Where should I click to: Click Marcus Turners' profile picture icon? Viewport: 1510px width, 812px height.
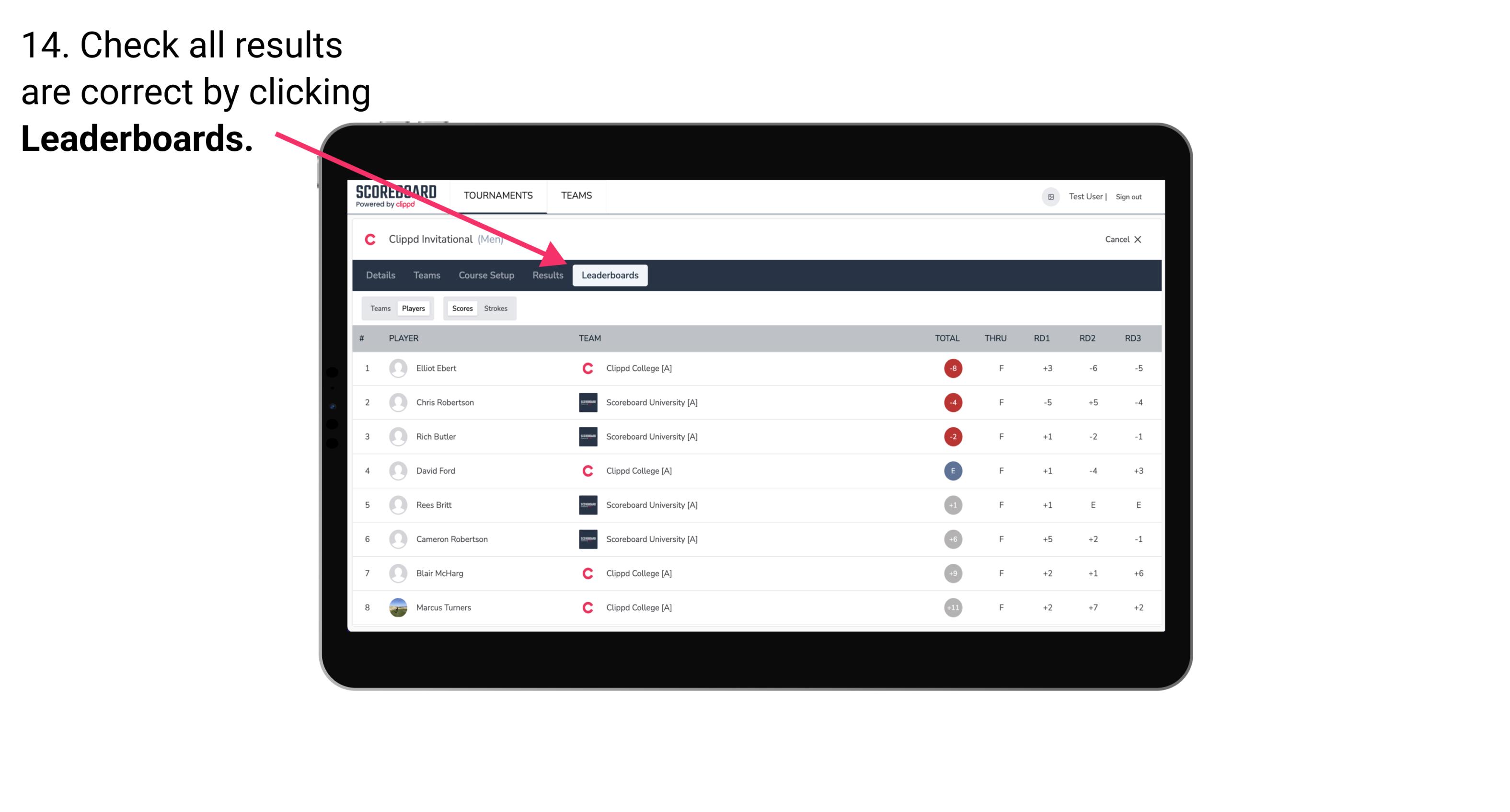396,607
